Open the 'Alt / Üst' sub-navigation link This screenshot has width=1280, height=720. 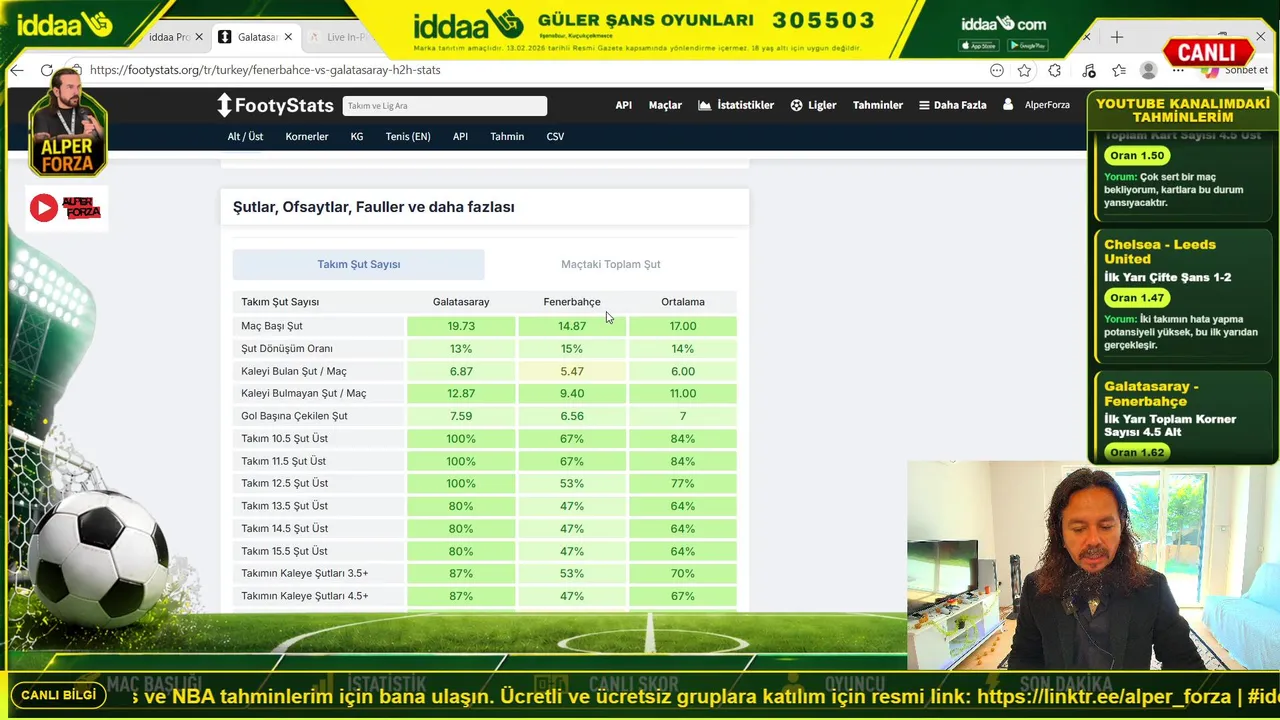coord(245,136)
